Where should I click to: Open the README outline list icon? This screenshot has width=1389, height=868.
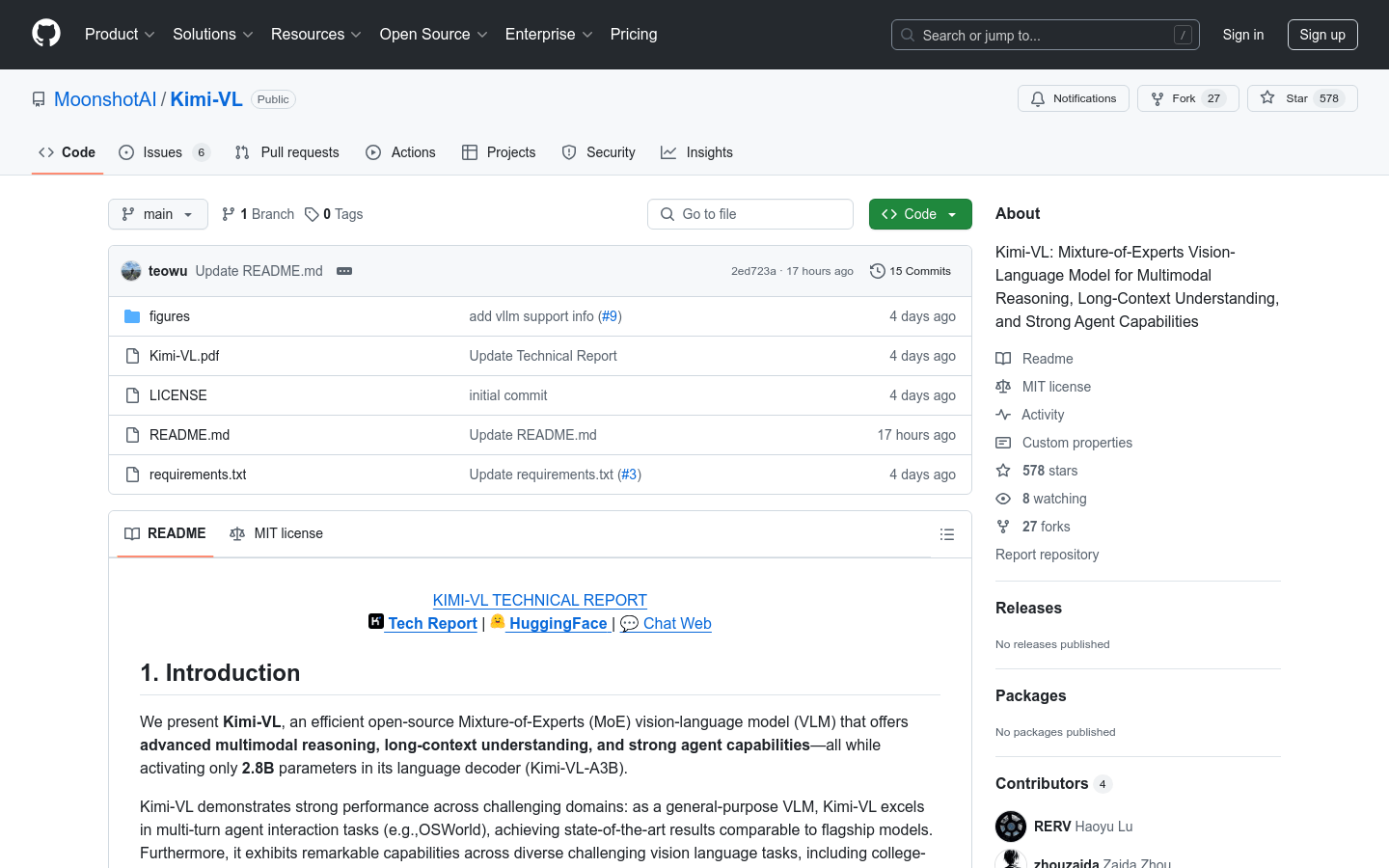tap(947, 534)
